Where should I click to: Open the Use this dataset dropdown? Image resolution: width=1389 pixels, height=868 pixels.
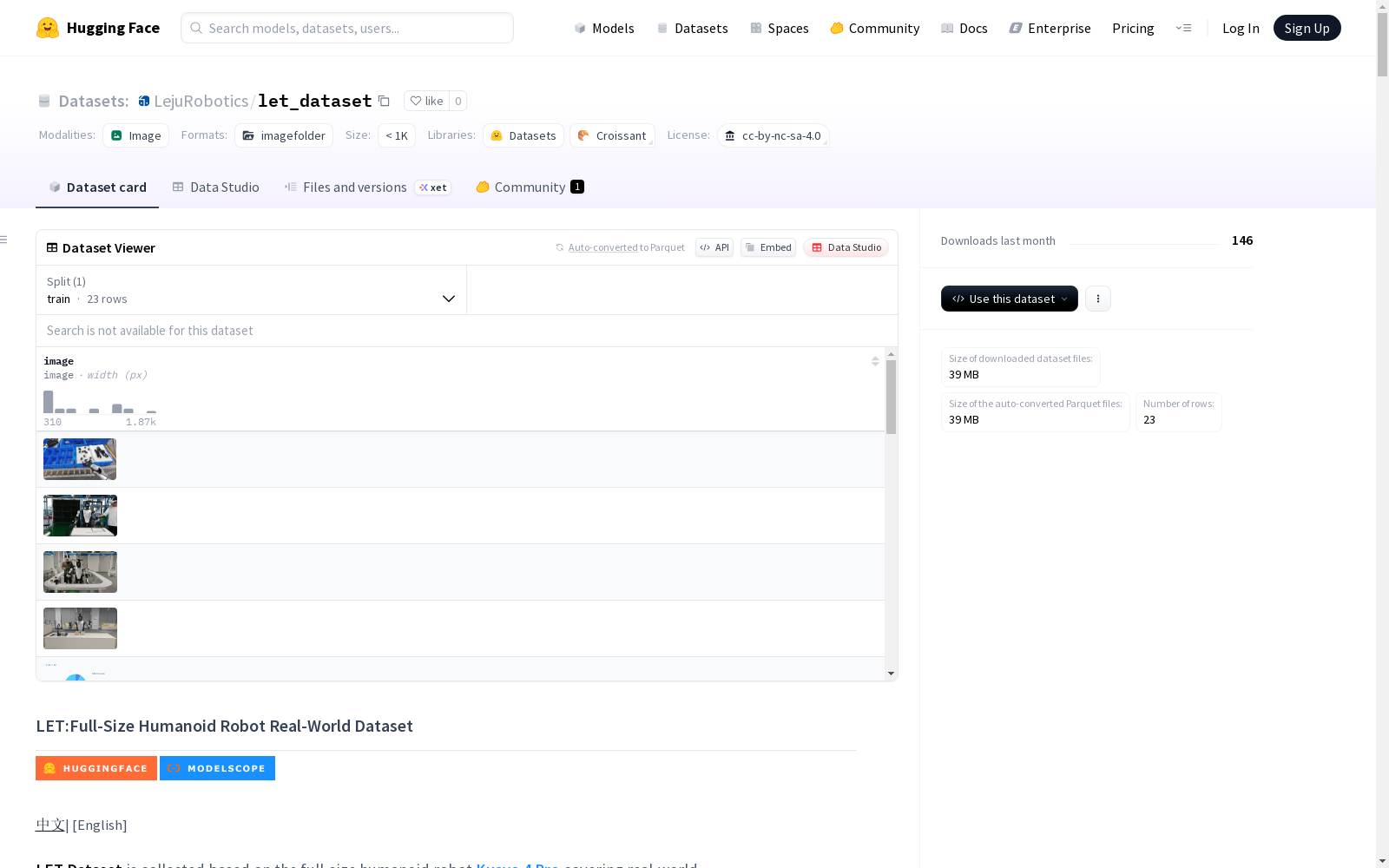1010,299
